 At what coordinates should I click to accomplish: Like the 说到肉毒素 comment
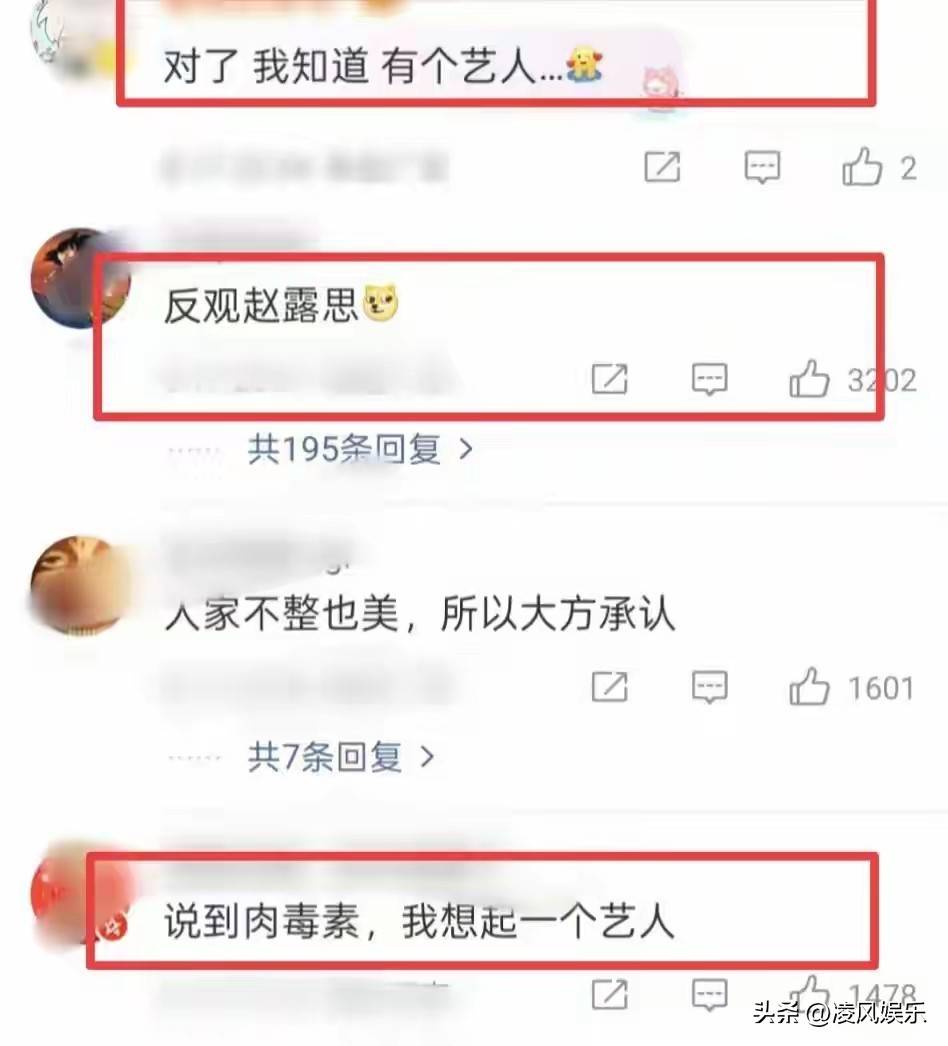tap(809, 994)
